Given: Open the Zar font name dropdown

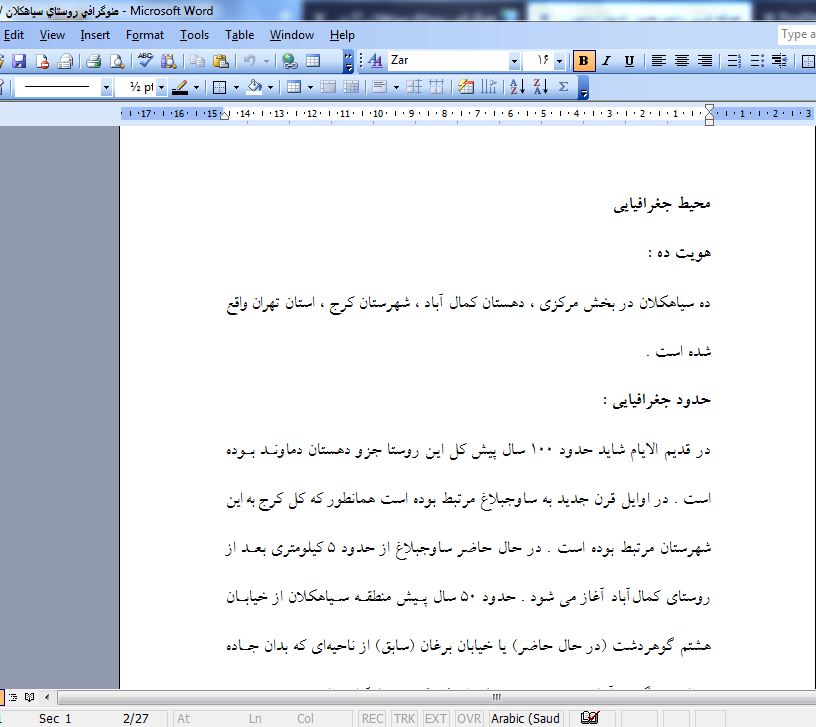Looking at the screenshot, I should [x=514, y=61].
